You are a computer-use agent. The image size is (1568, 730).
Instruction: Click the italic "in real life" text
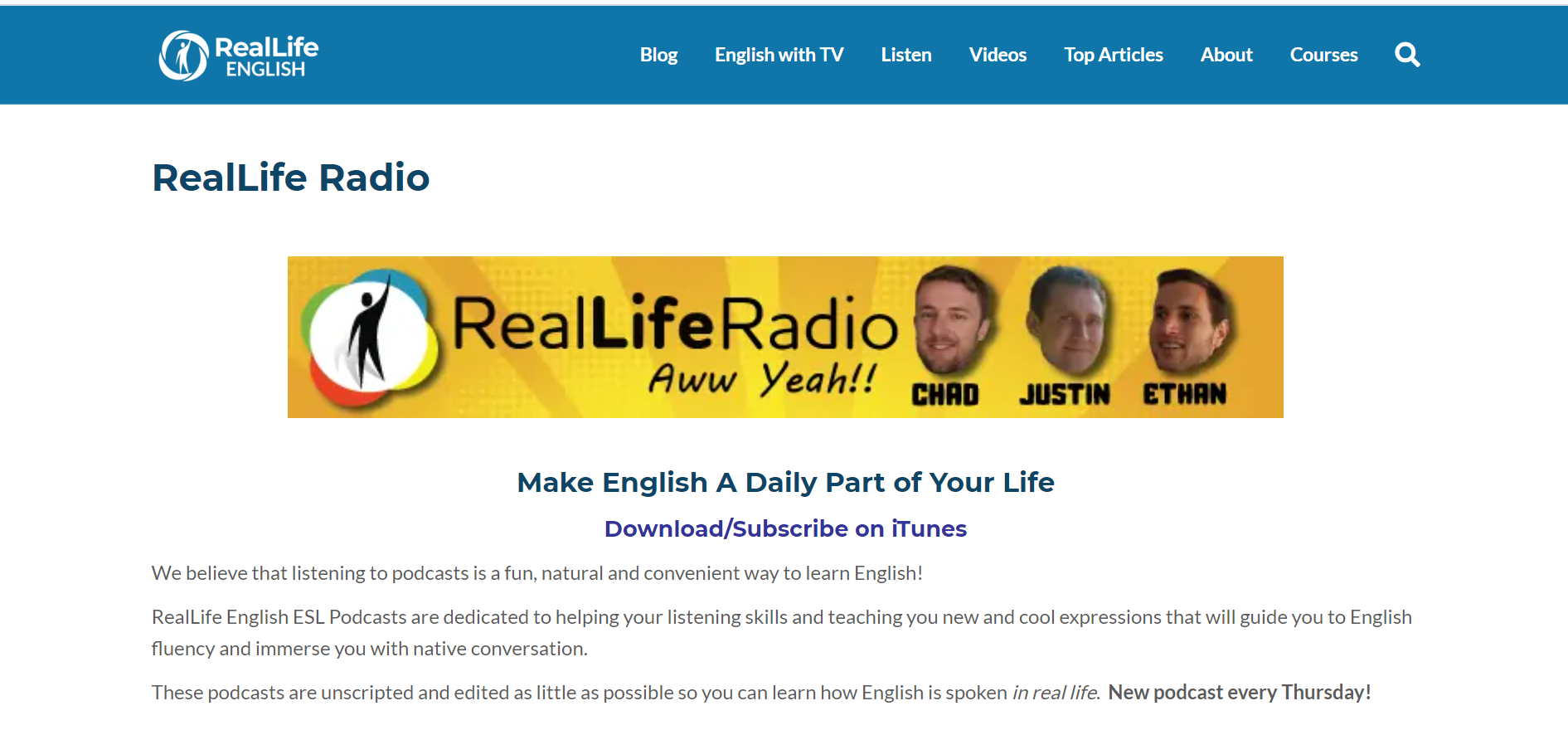[1055, 692]
